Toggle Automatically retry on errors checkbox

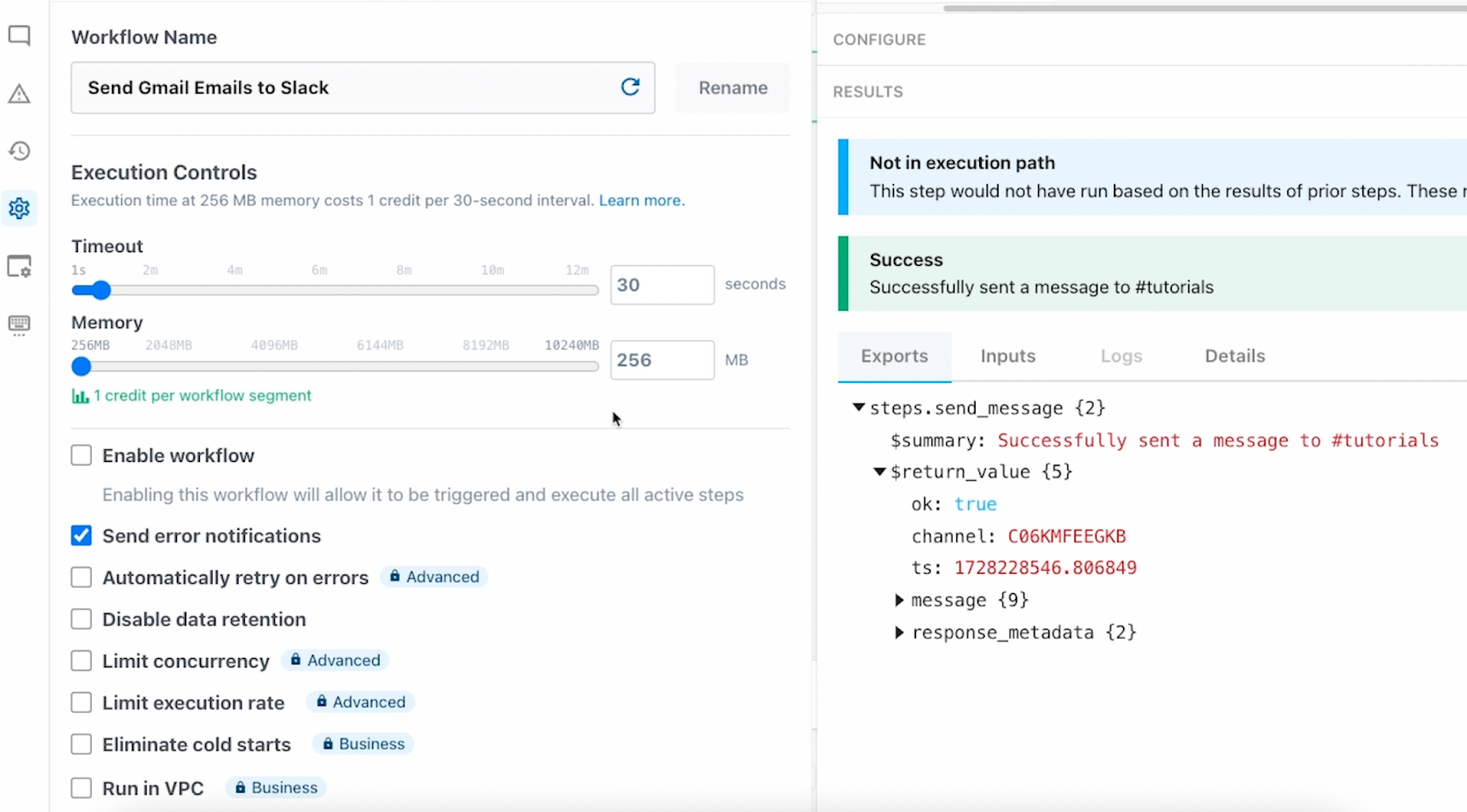[x=82, y=577]
